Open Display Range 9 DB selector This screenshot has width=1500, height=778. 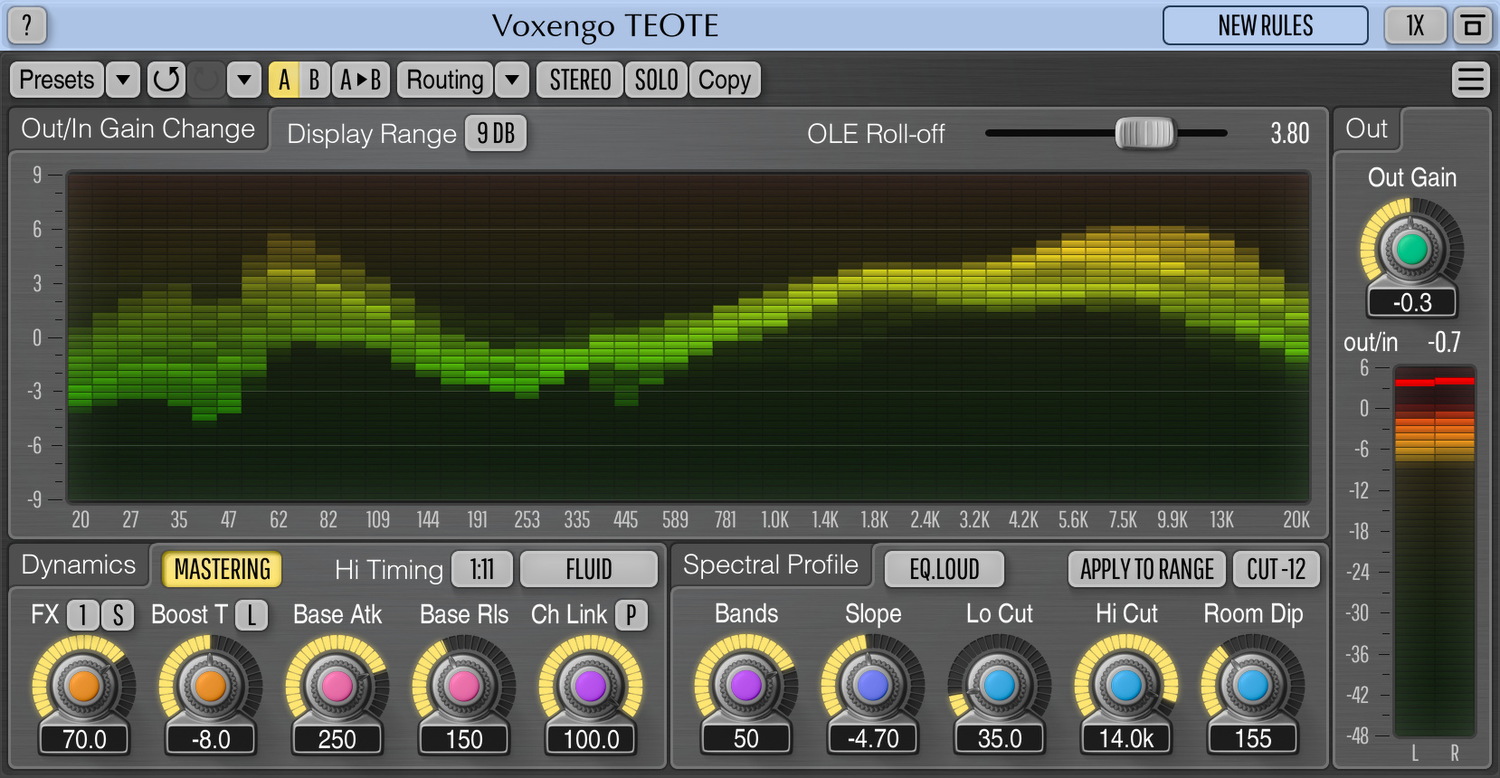(x=495, y=134)
